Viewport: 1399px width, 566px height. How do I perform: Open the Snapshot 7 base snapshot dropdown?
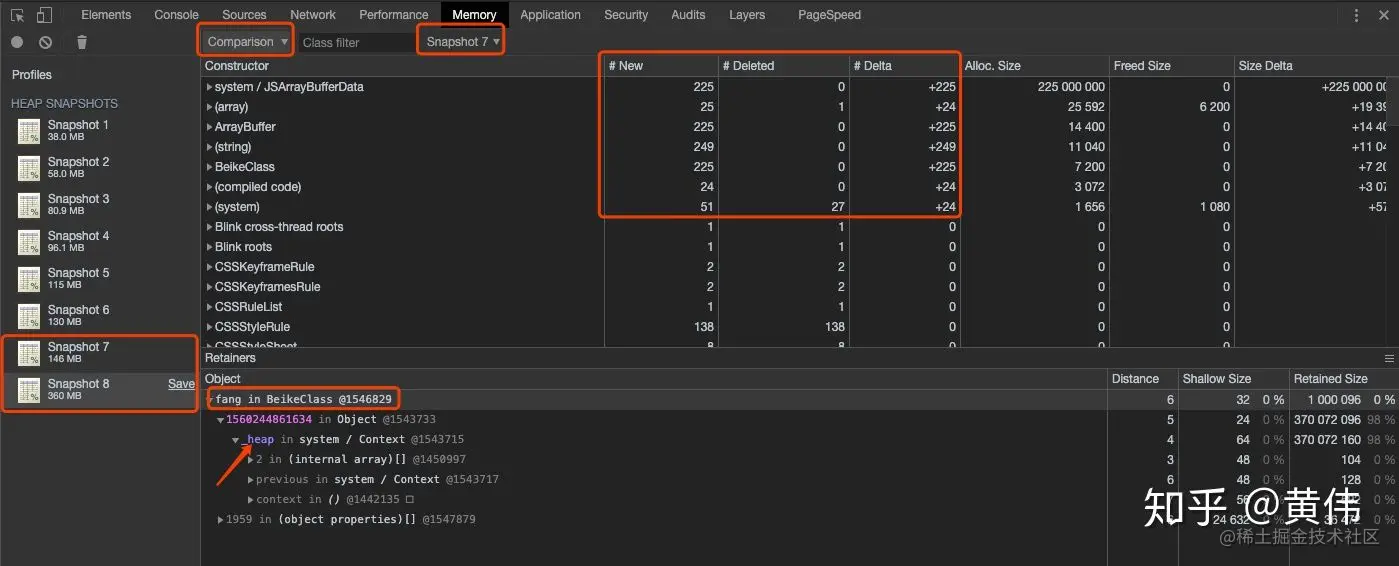tap(462, 42)
